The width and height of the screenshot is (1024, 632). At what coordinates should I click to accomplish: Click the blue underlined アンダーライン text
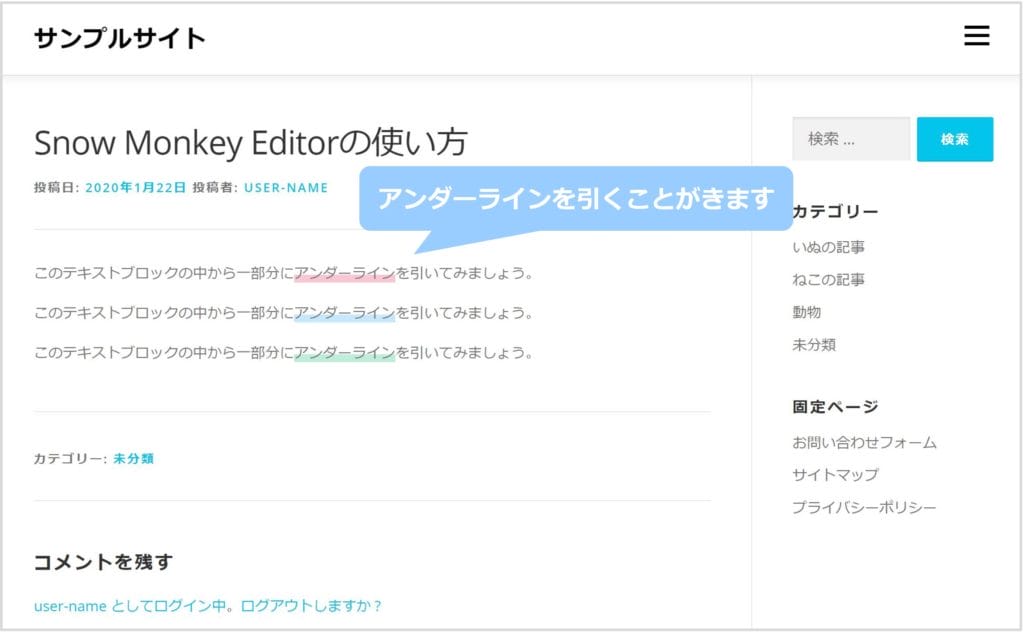click(x=344, y=313)
